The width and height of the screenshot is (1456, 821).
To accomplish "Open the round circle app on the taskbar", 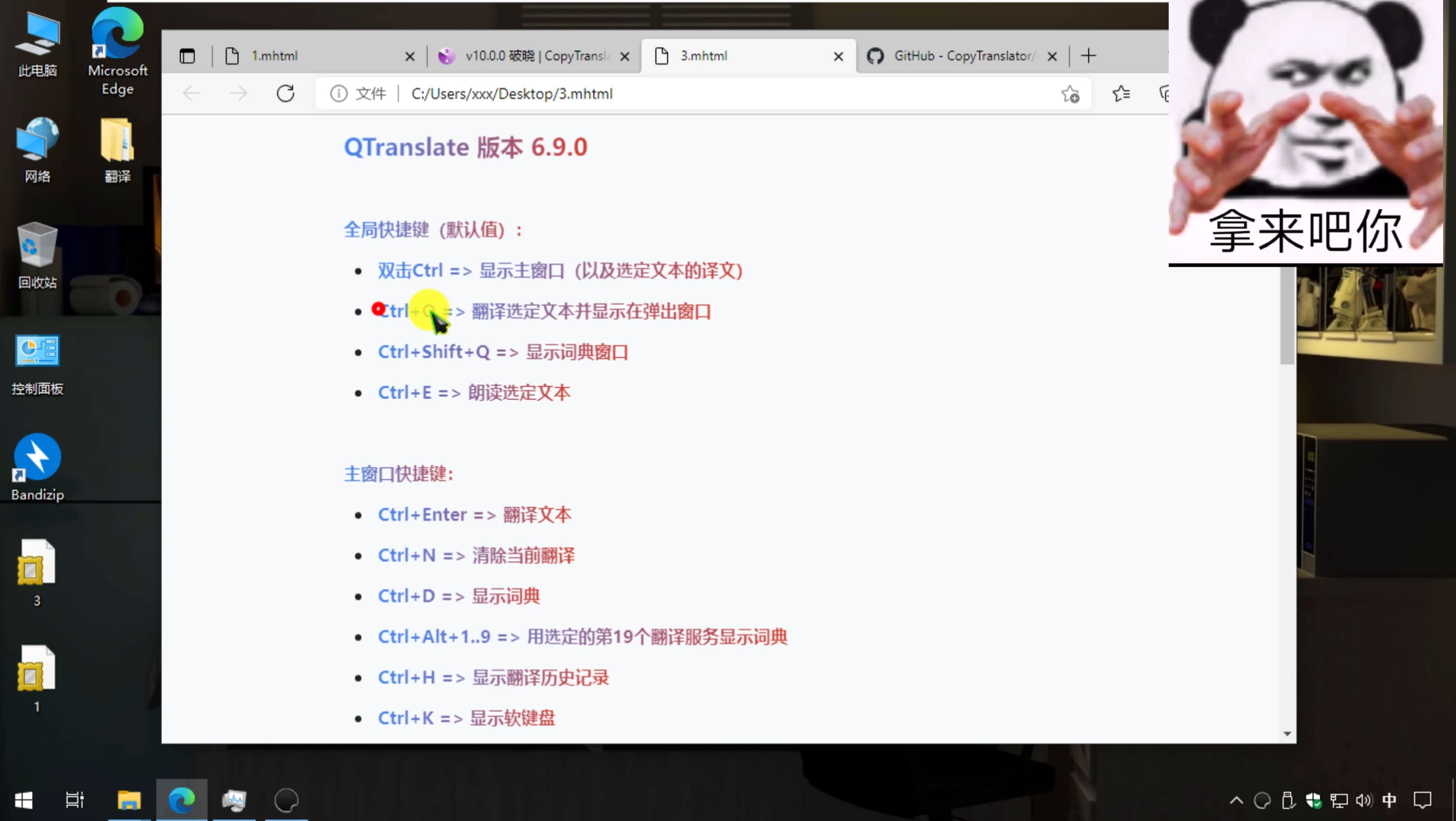I will [286, 800].
